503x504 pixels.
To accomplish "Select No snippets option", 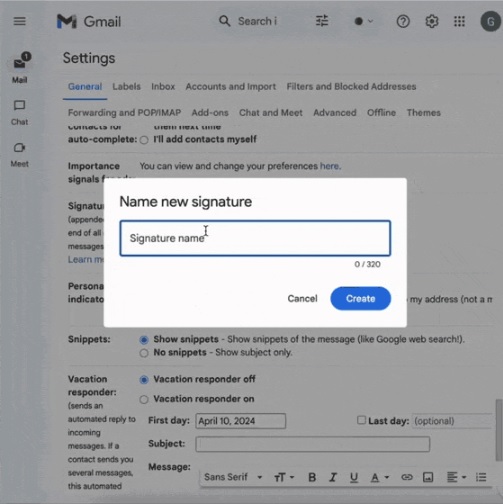I will 144,353.
